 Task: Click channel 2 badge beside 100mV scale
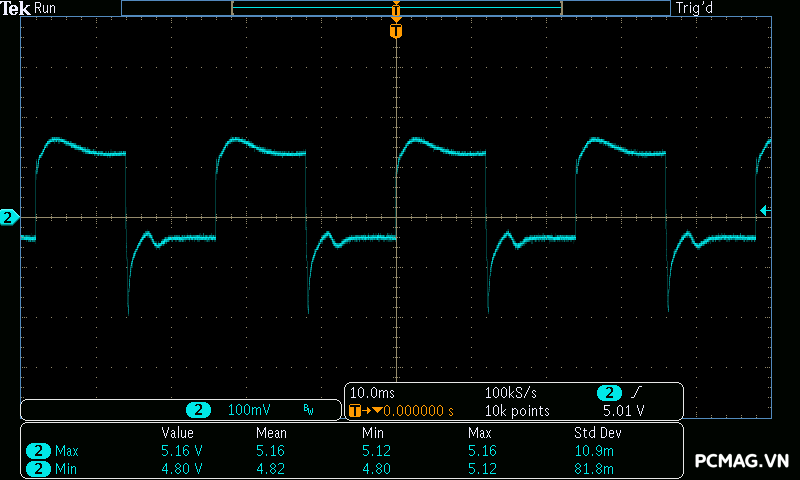click(x=200, y=410)
